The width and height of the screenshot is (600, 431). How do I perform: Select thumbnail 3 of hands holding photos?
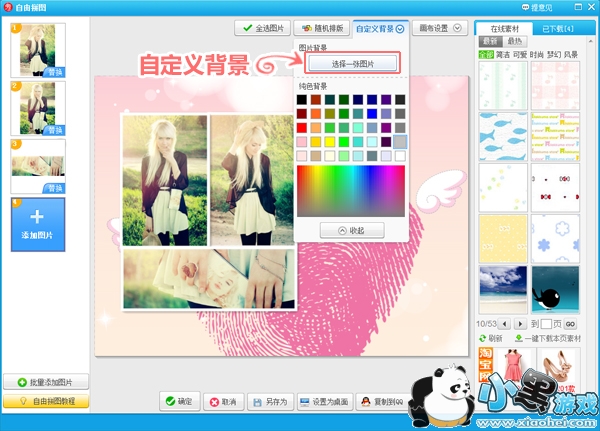click(38, 167)
